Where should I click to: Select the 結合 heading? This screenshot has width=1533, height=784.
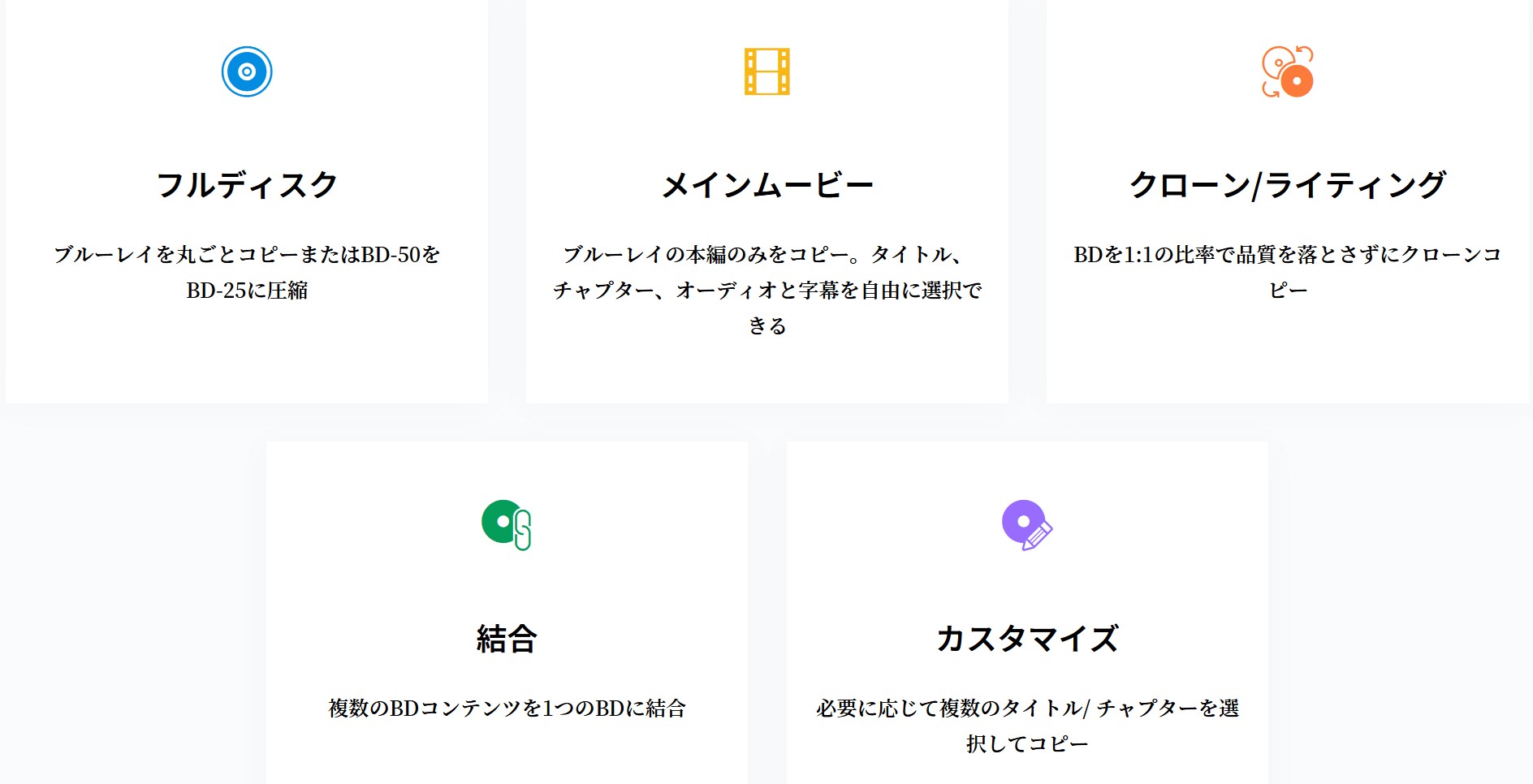click(507, 639)
